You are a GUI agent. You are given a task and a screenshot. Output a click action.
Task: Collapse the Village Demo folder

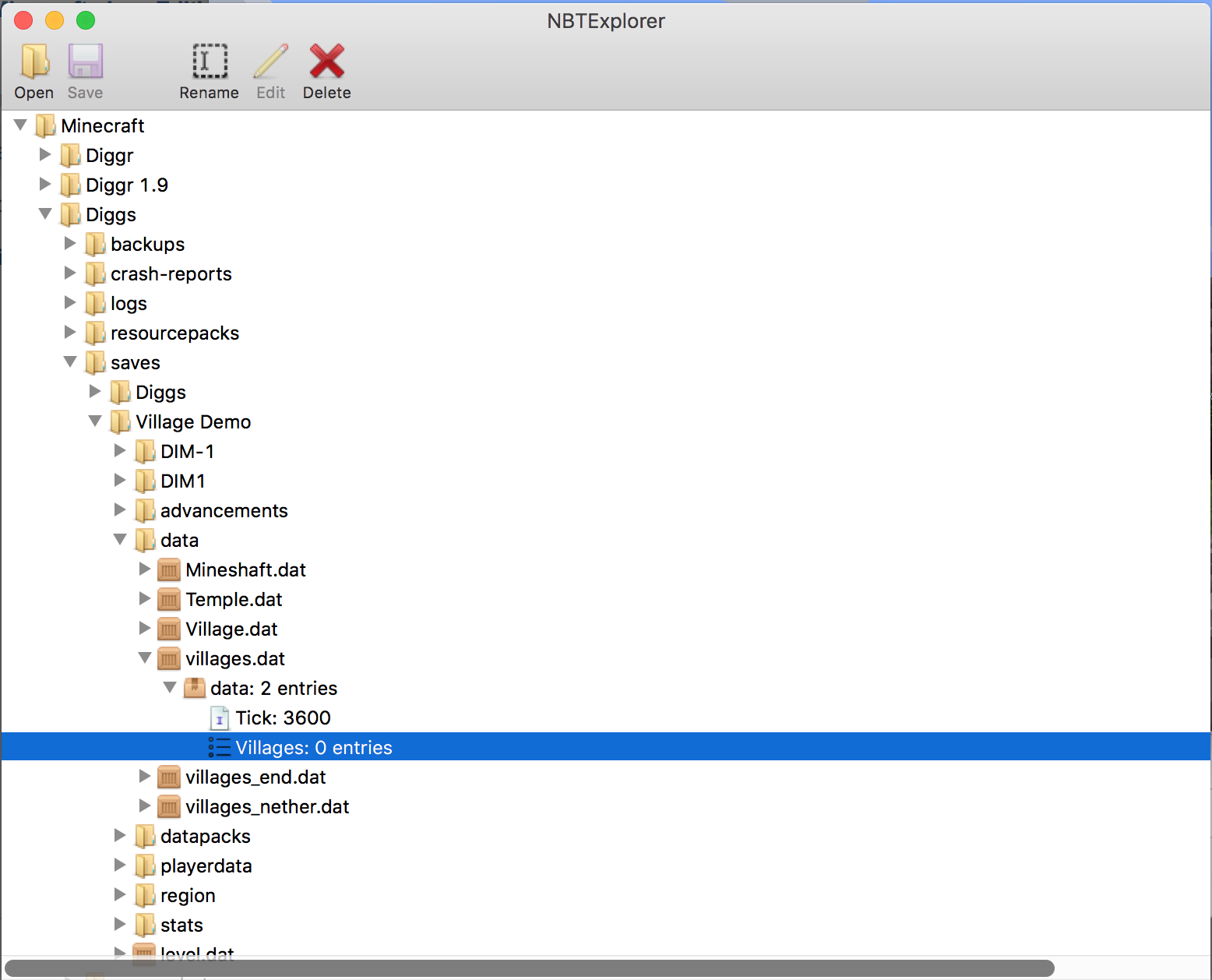point(96,421)
